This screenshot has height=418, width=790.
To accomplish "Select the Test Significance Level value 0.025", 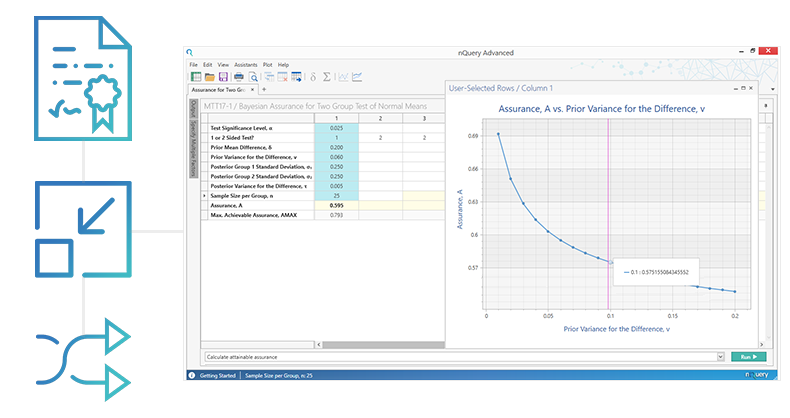I will tap(337, 128).
